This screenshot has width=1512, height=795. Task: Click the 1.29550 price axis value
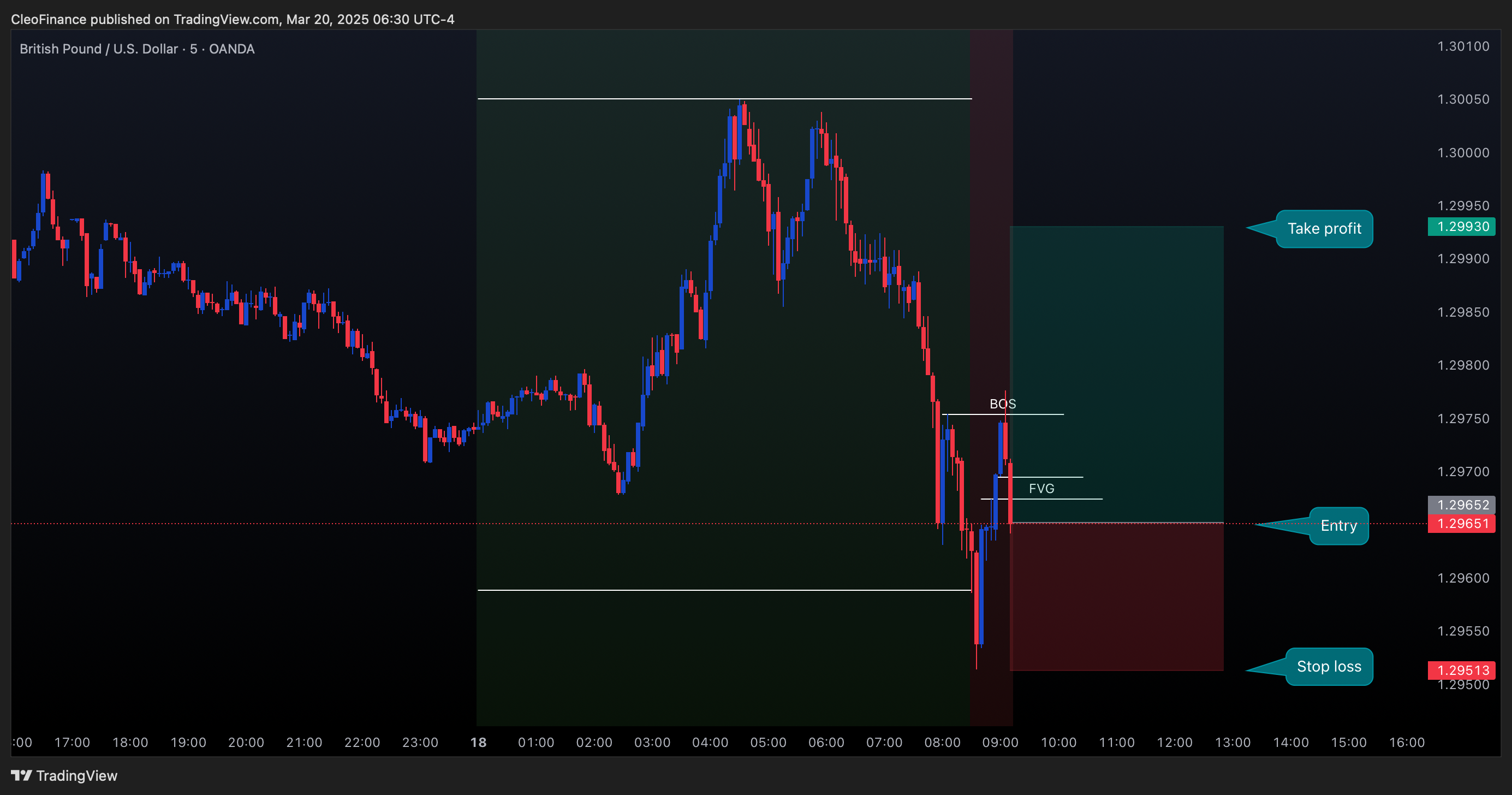[x=1463, y=631]
